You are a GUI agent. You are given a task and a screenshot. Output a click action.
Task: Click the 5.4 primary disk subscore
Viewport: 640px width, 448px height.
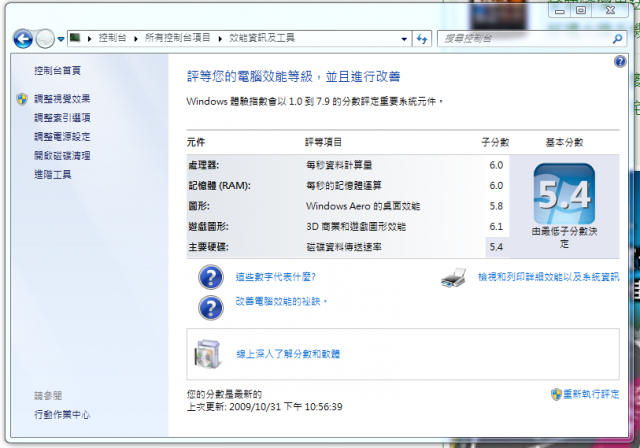pos(496,247)
